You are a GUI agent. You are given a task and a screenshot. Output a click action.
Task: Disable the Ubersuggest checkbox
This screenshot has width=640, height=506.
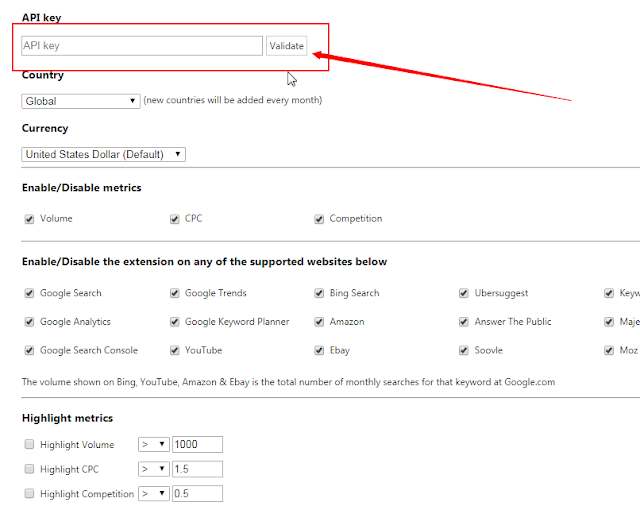pos(464,293)
